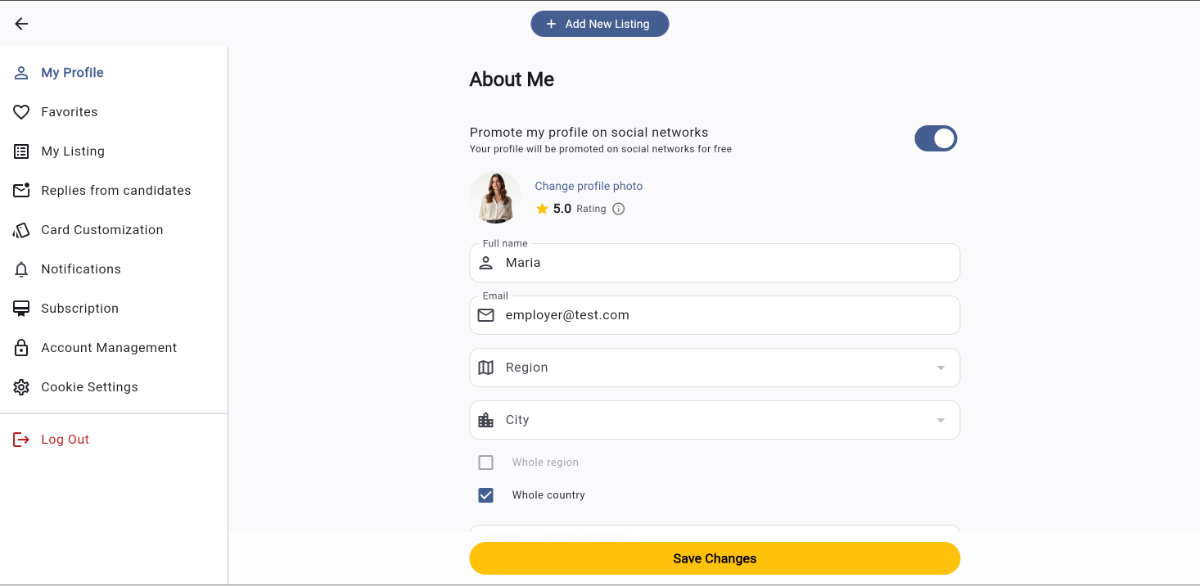
Task: Click the map icon in Region field
Action: point(486,368)
